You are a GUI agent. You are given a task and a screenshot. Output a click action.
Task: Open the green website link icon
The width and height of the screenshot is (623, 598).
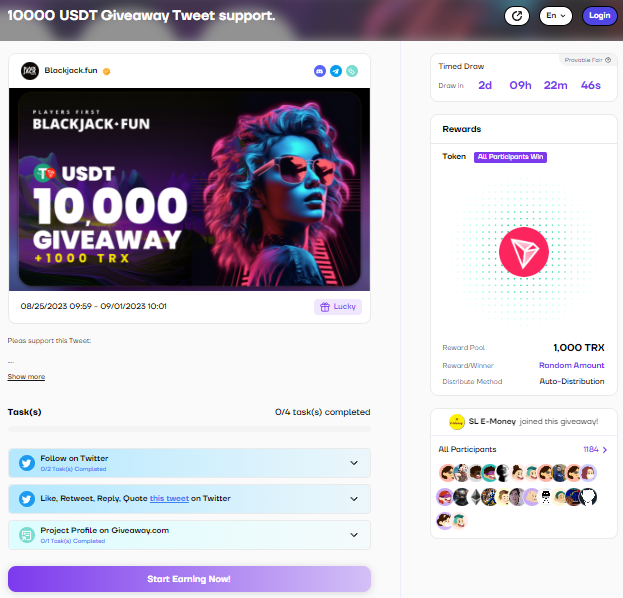(352, 71)
